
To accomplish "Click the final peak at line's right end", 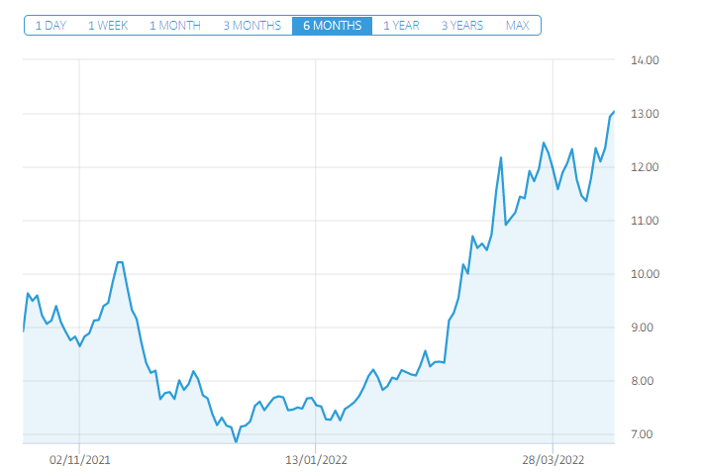I will (x=613, y=111).
